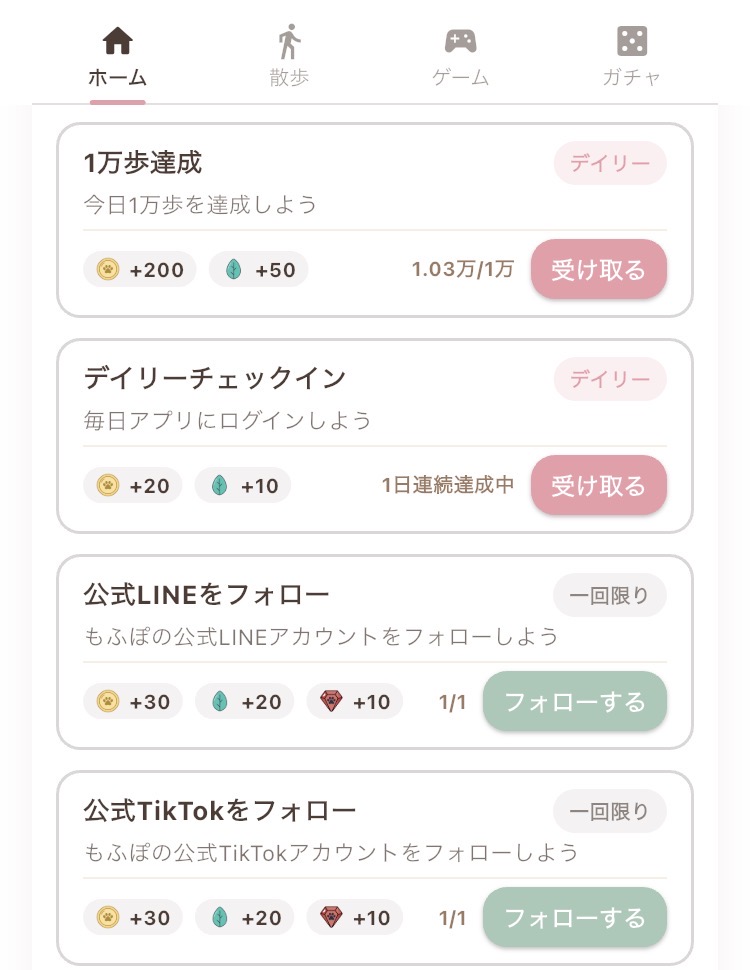Viewport: 750px width, 970px height.
Task: Tap the Home house icon
Action: coord(118,41)
